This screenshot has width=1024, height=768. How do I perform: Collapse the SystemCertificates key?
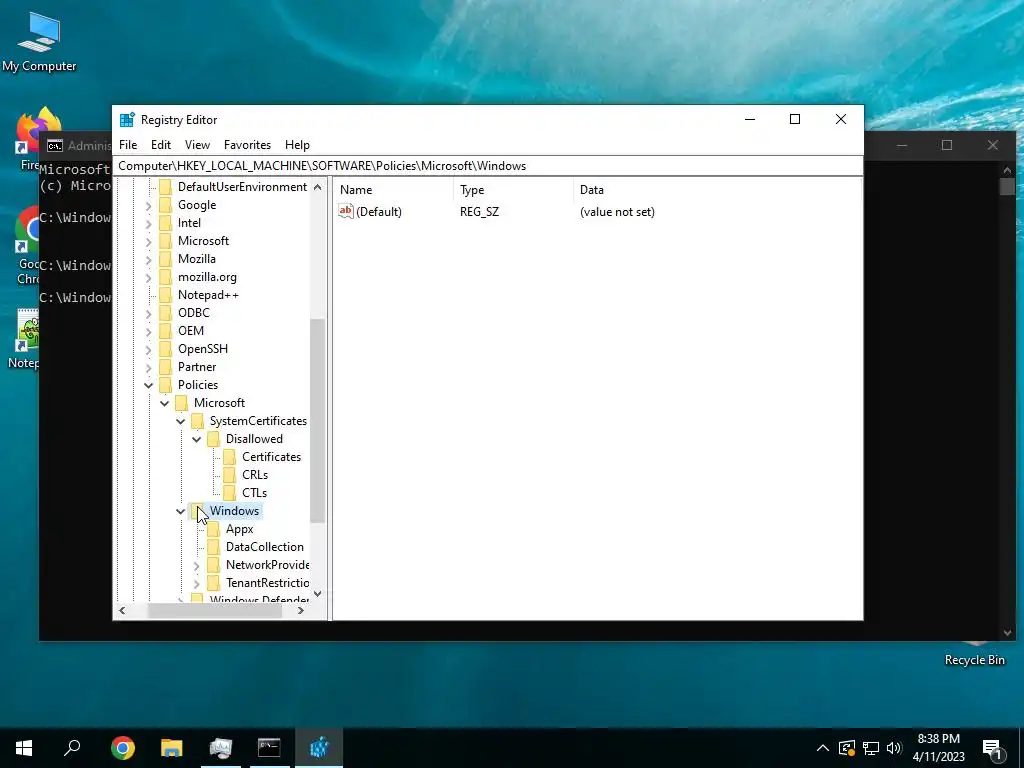[x=180, y=421]
